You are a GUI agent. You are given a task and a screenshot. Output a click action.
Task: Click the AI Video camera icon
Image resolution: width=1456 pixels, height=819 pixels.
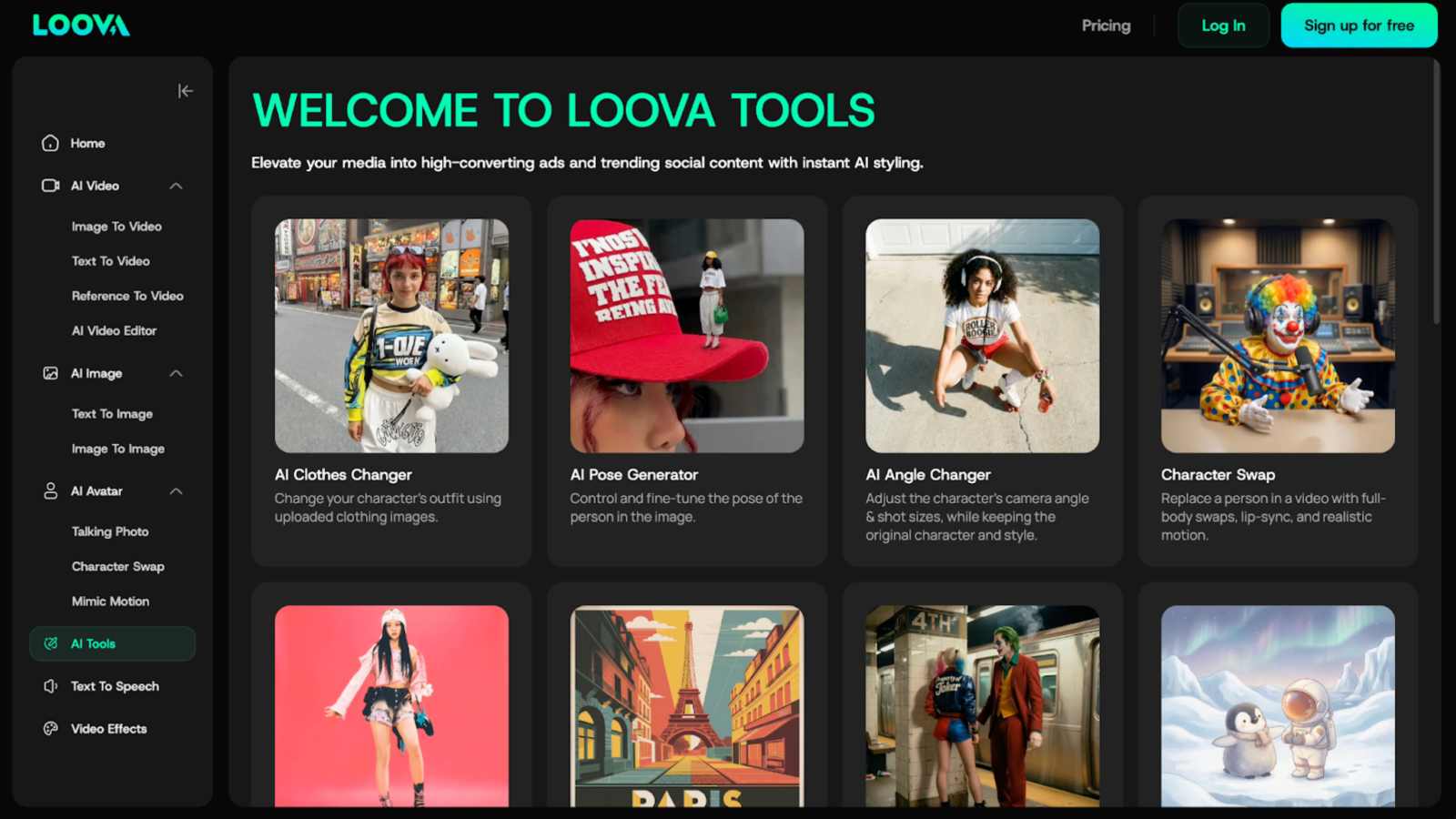(x=49, y=185)
